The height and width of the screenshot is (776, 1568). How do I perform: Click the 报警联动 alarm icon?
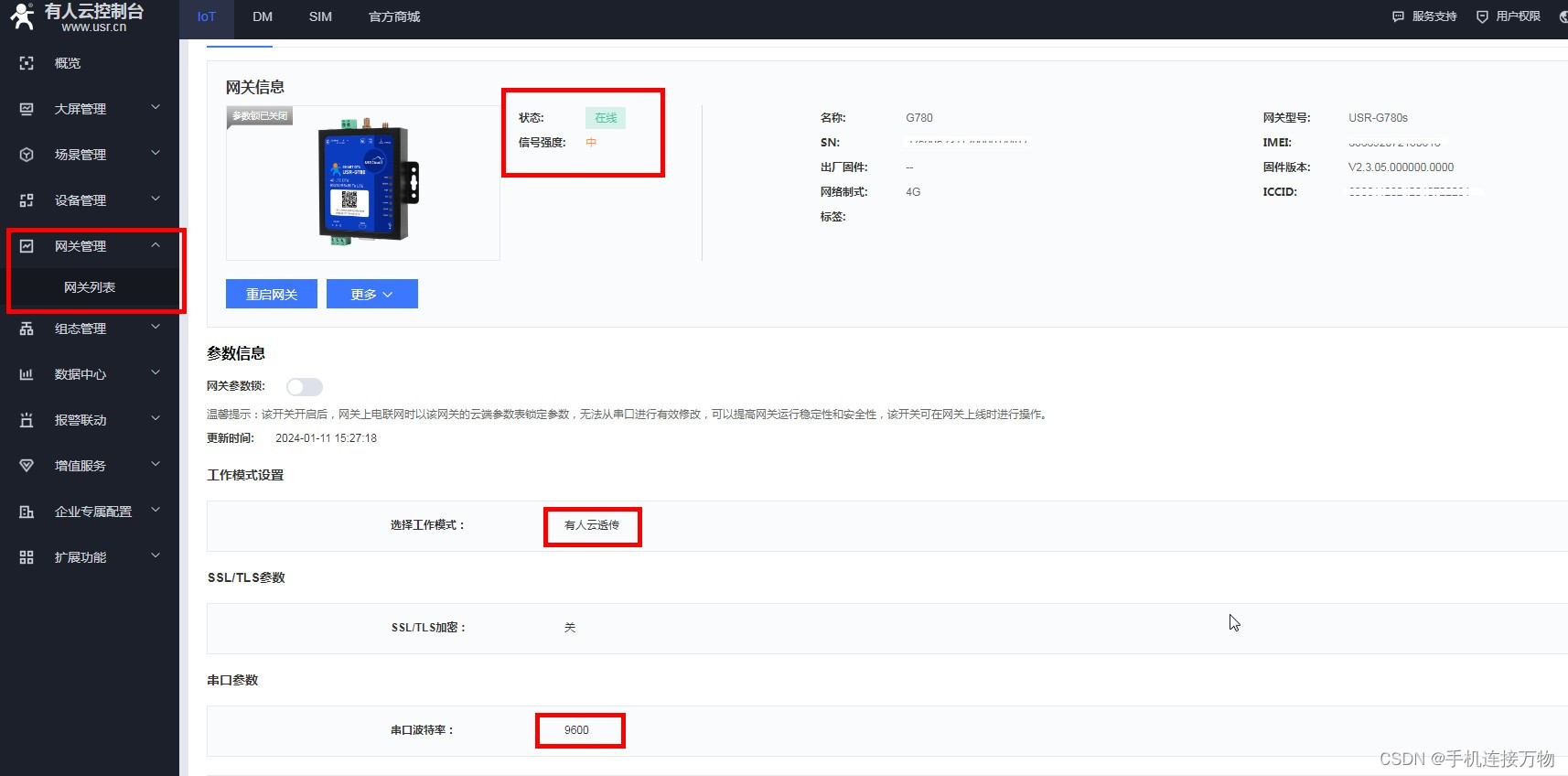click(x=27, y=420)
